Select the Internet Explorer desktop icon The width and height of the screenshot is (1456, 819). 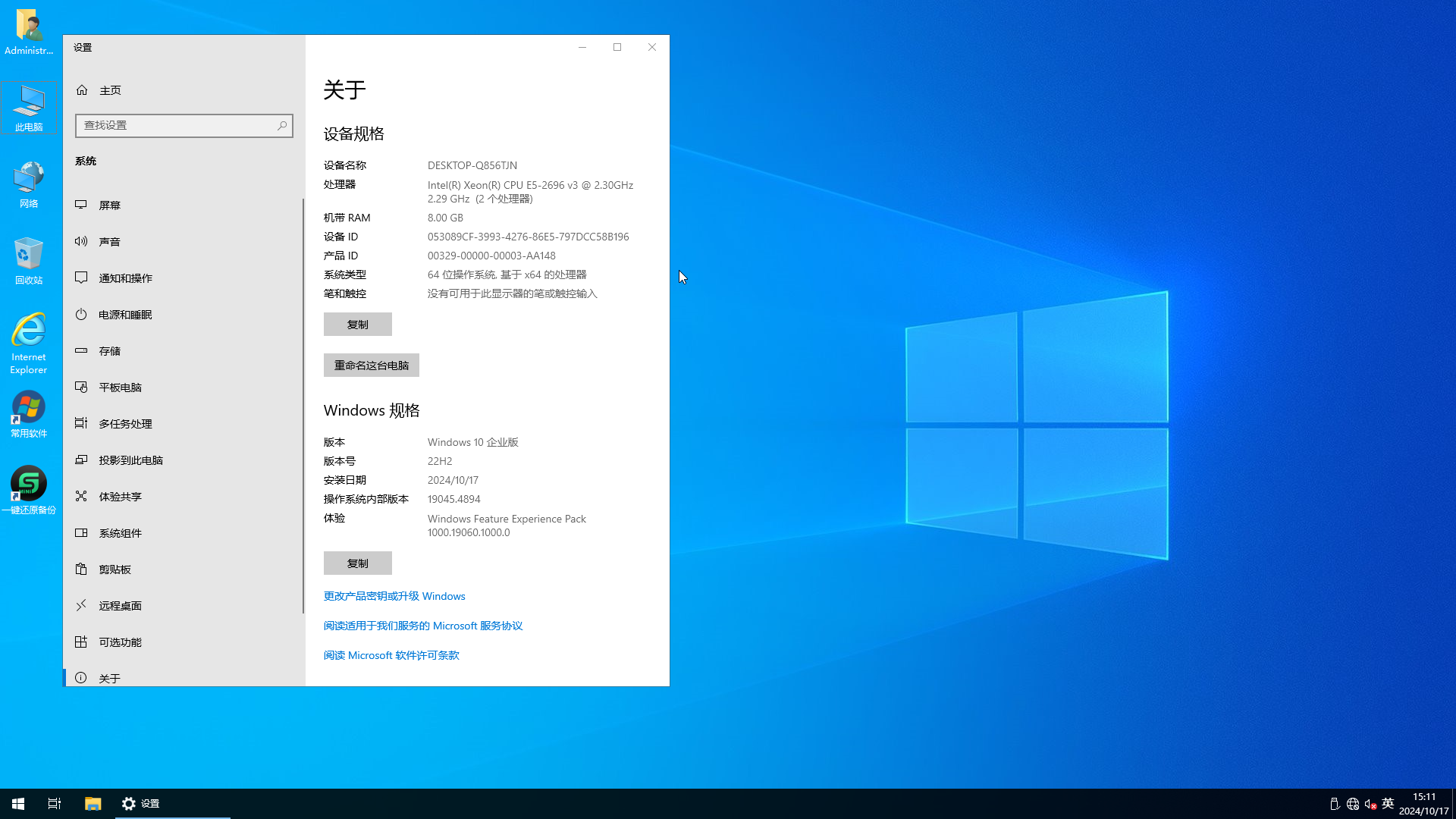[29, 344]
